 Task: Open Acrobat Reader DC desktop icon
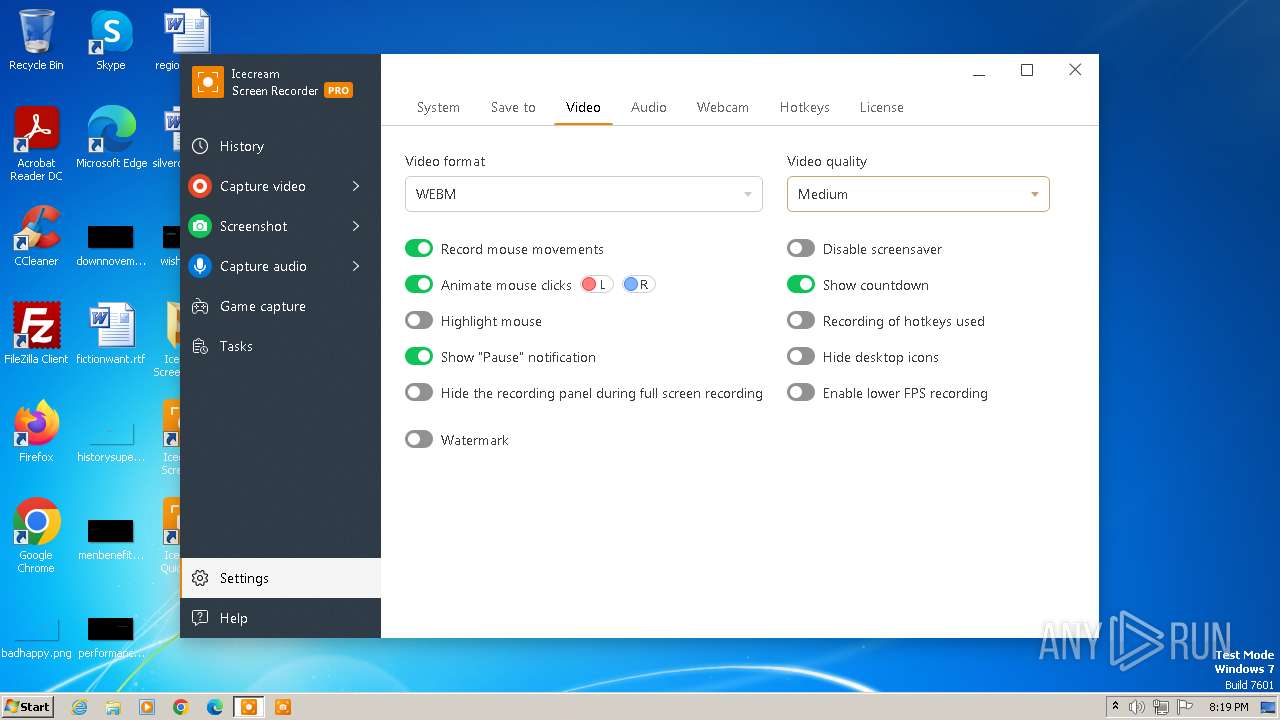coord(36,143)
